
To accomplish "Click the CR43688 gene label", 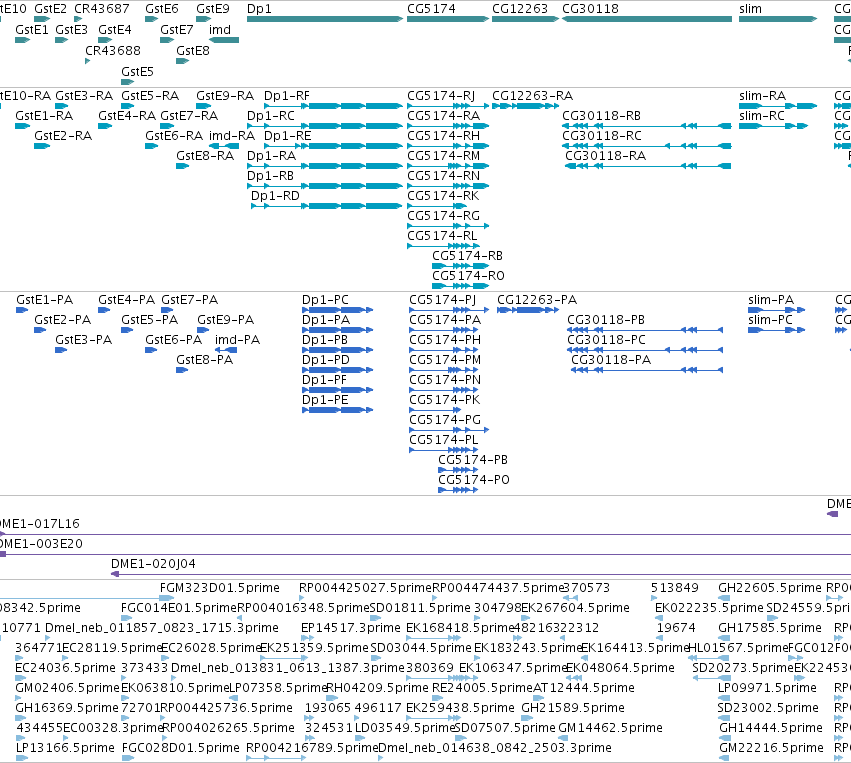I will pyautogui.click(x=112, y=50).
